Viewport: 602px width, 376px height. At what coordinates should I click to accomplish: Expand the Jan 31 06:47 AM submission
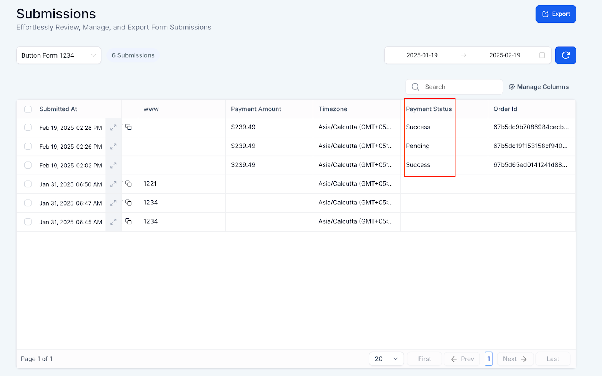113,203
